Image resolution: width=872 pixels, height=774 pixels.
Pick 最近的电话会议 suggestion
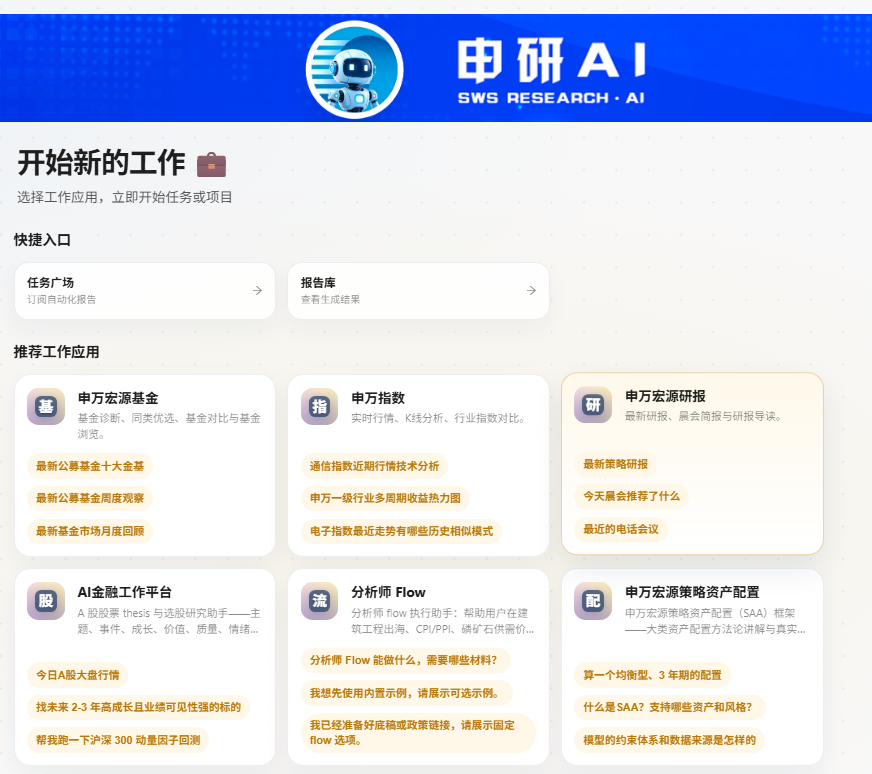click(621, 529)
